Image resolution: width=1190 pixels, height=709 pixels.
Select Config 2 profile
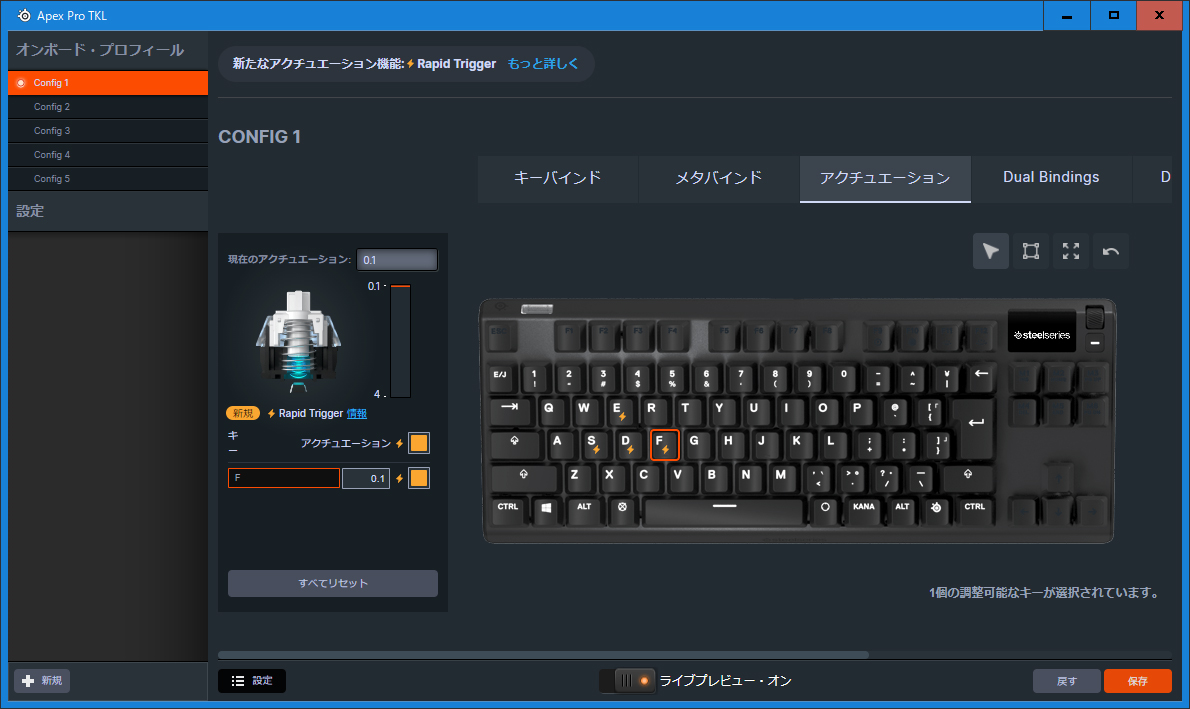(x=108, y=107)
